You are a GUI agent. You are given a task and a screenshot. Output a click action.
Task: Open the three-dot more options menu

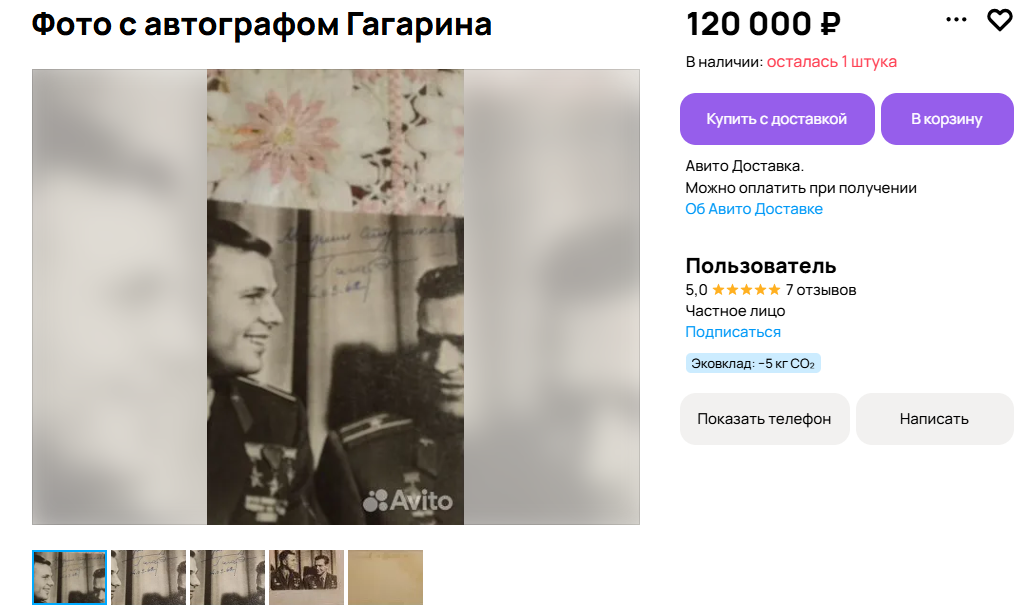pos(956,20)
